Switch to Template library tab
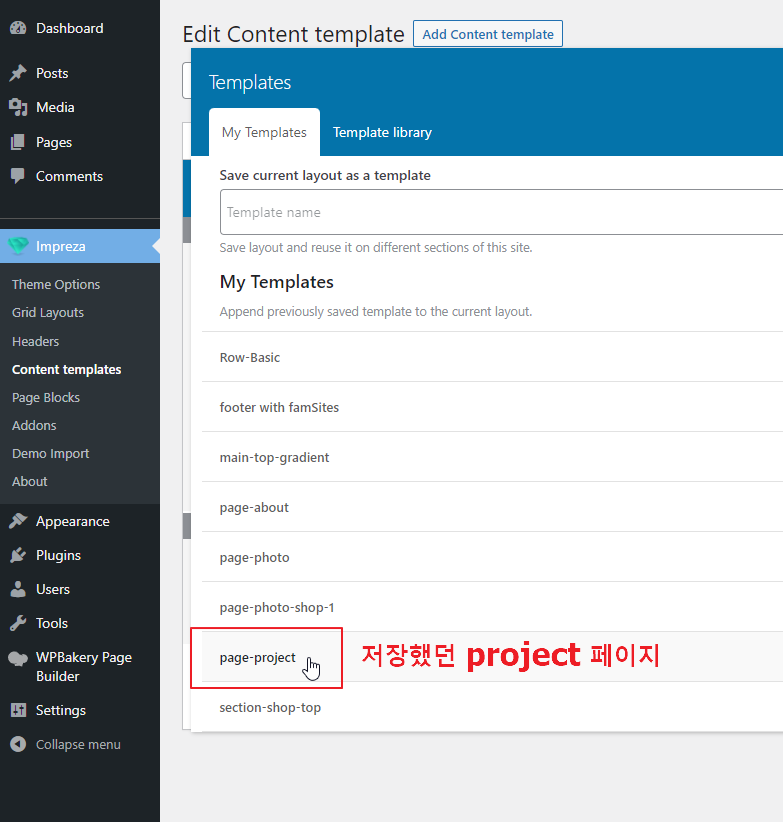 382,132
